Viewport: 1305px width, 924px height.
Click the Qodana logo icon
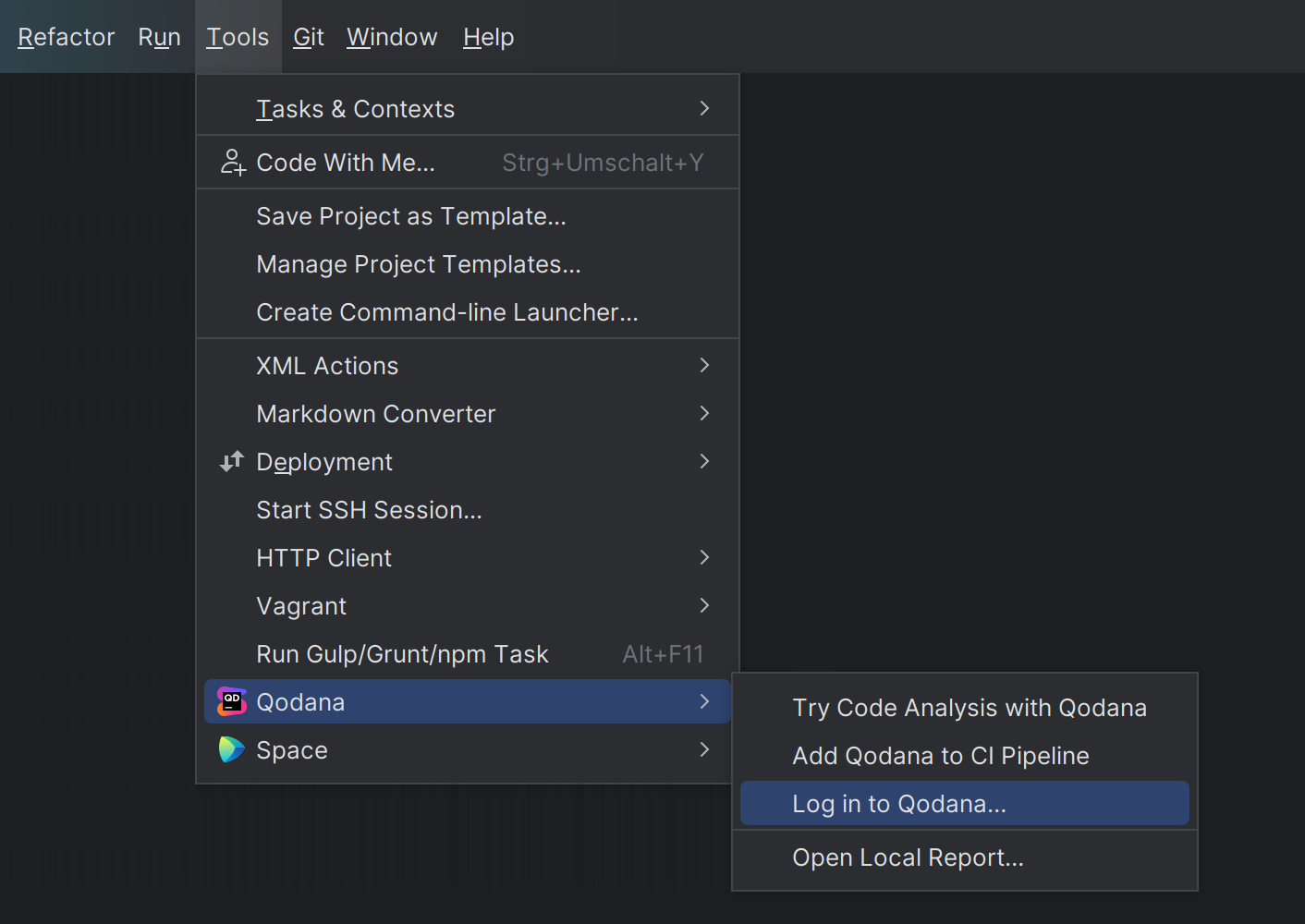tap(231, 701)
